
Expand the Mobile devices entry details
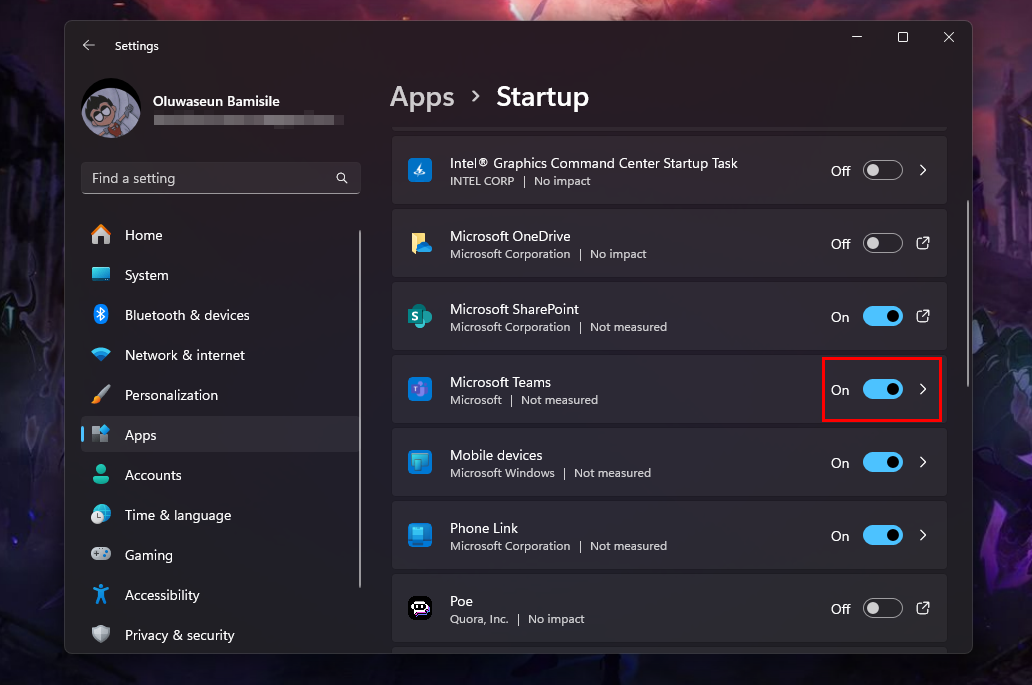point(922,462)
